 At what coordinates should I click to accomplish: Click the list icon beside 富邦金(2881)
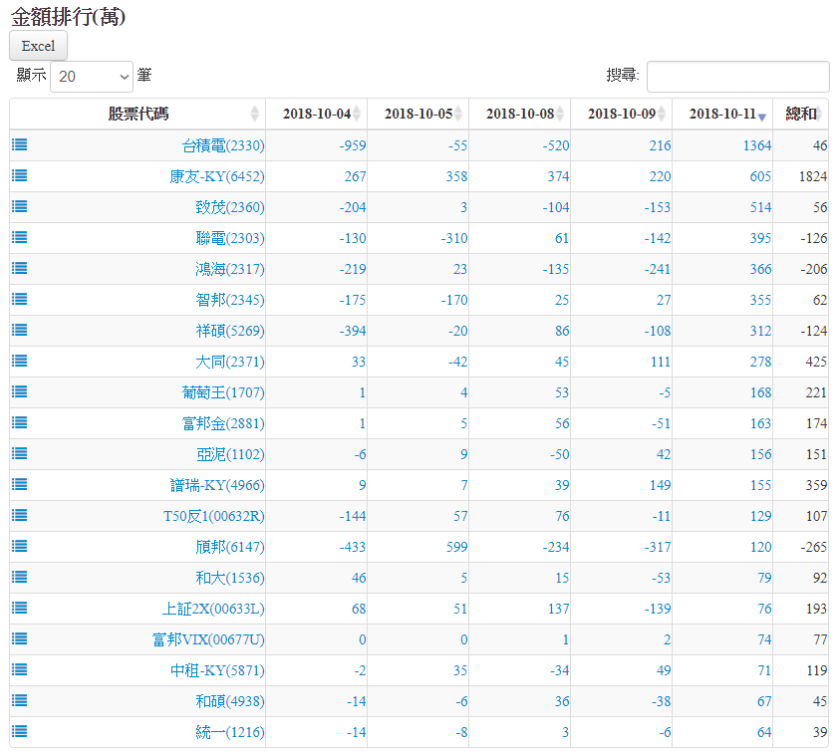[20, 423]
